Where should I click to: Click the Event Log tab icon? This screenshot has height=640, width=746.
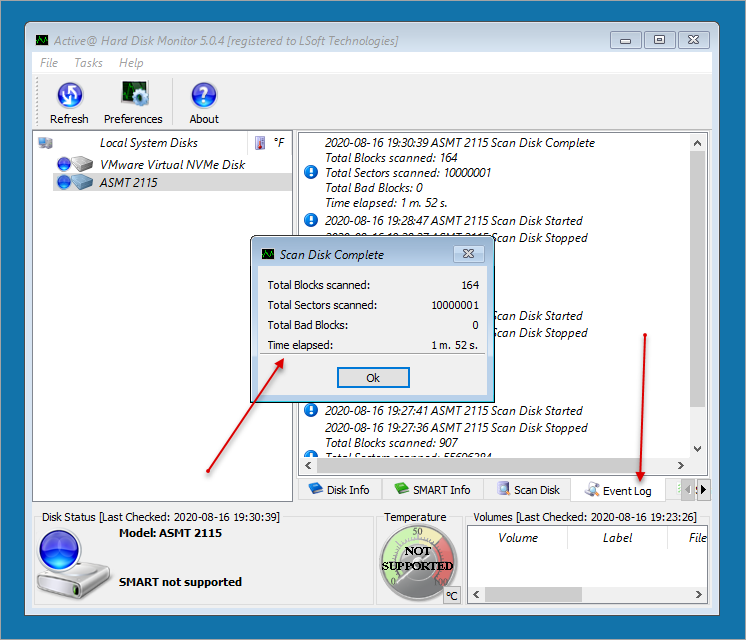pyautogui.click(x=592, y=489)
